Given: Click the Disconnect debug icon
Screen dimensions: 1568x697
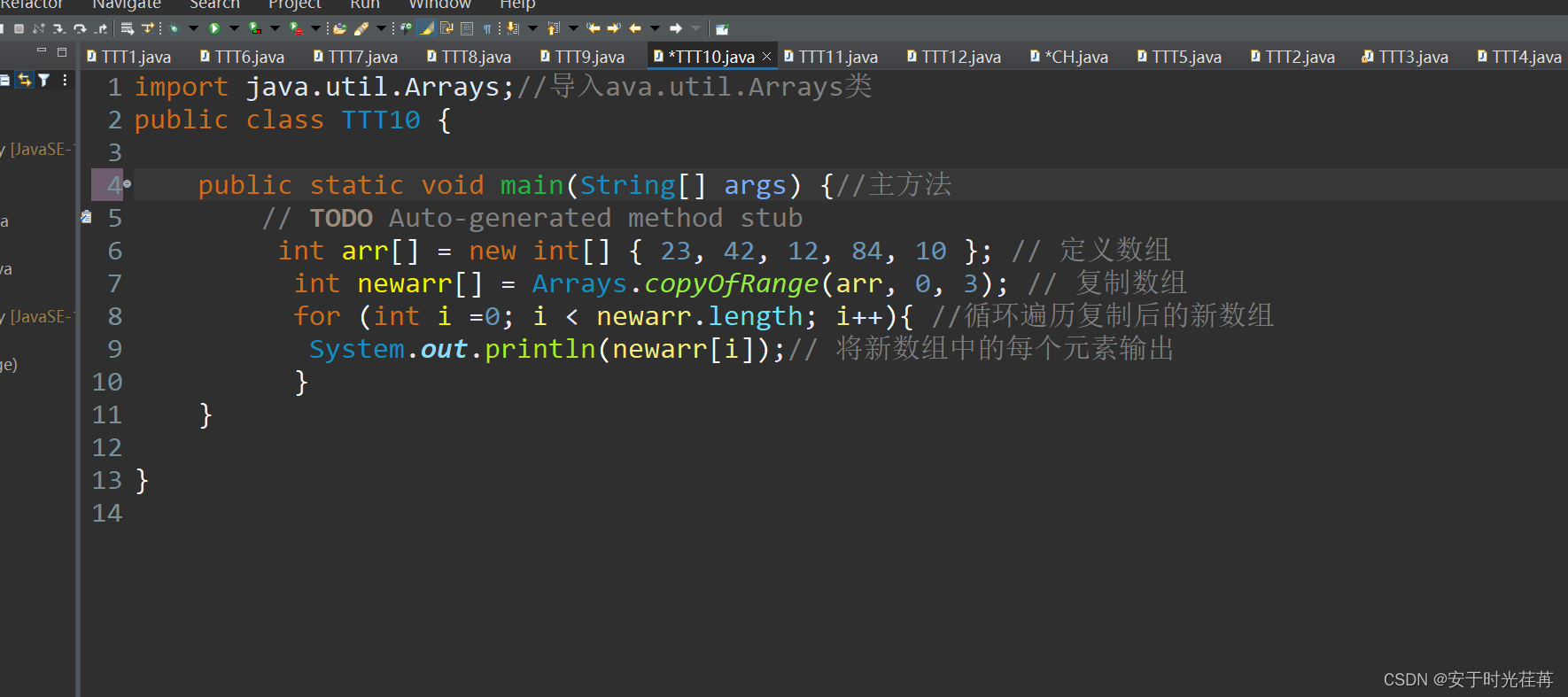Looking at the screenshot, I should coord(39,28).
